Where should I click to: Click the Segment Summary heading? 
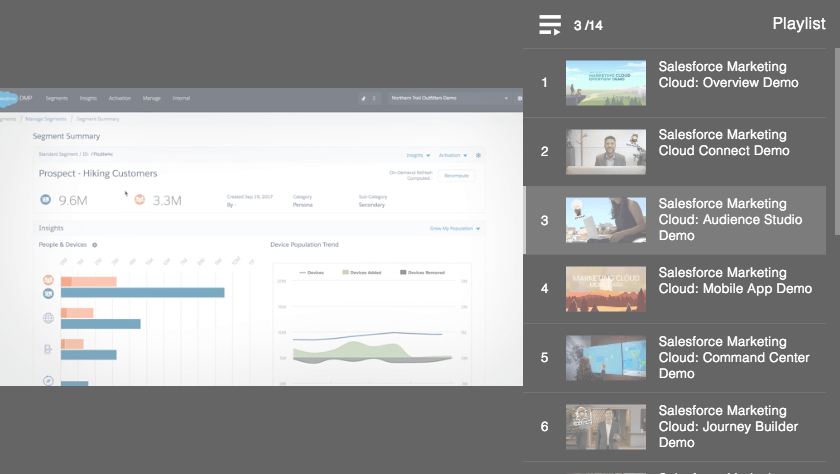point(66,136)
